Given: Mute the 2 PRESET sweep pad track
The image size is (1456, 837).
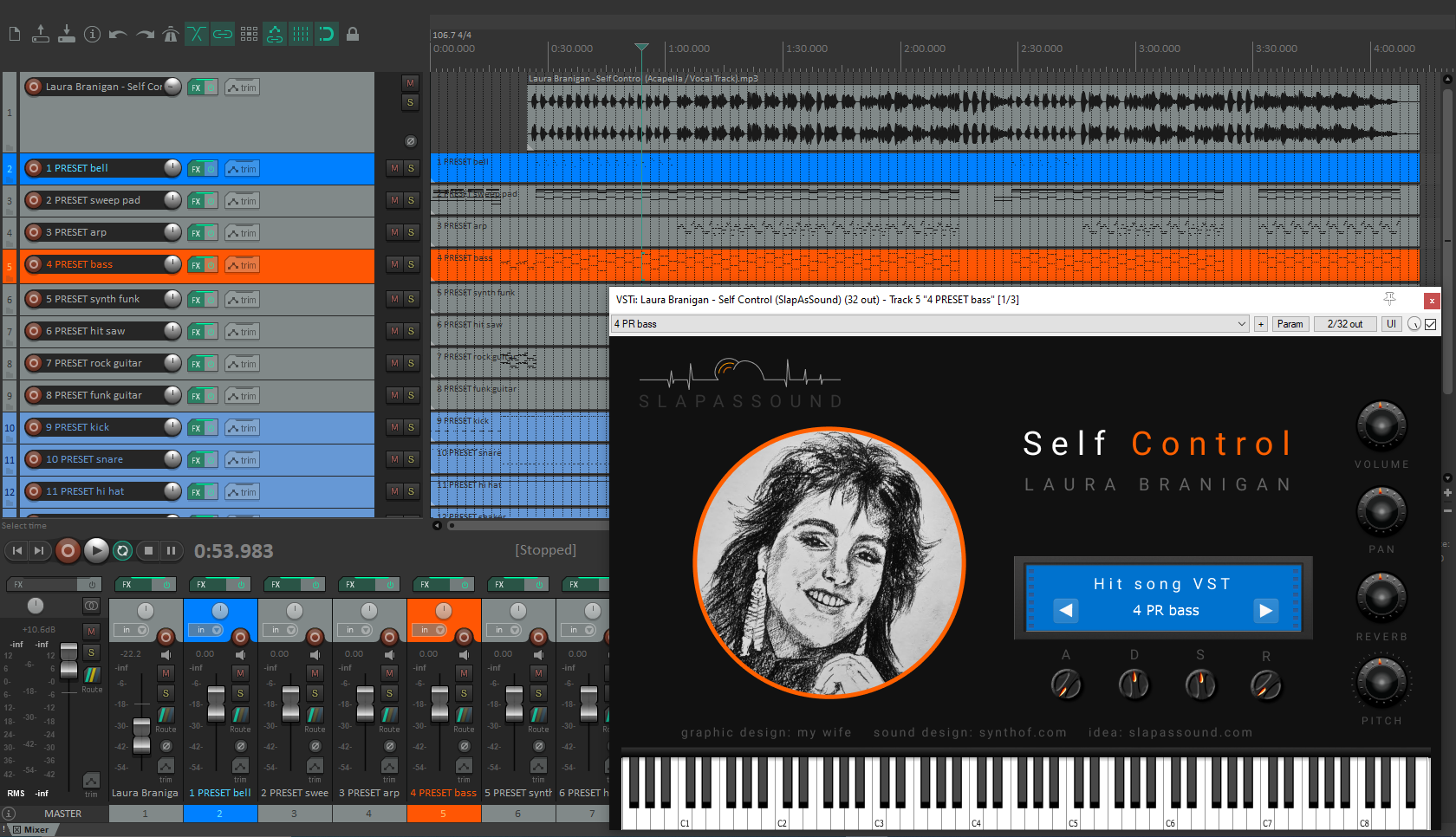Looking at the screenshot, I should point(394,200).
